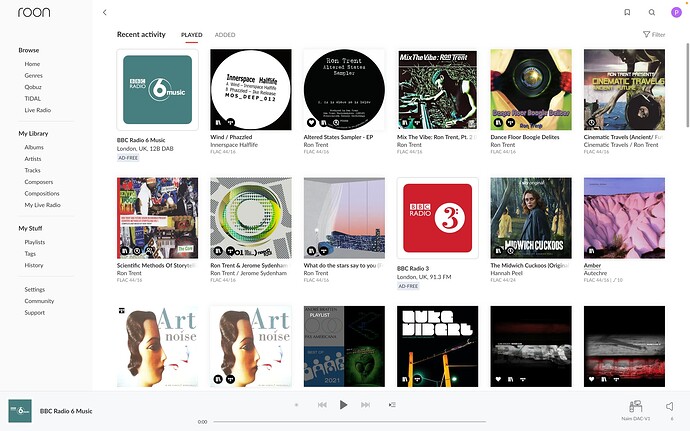Open Live Radio in the sidebar

[38, 110]
